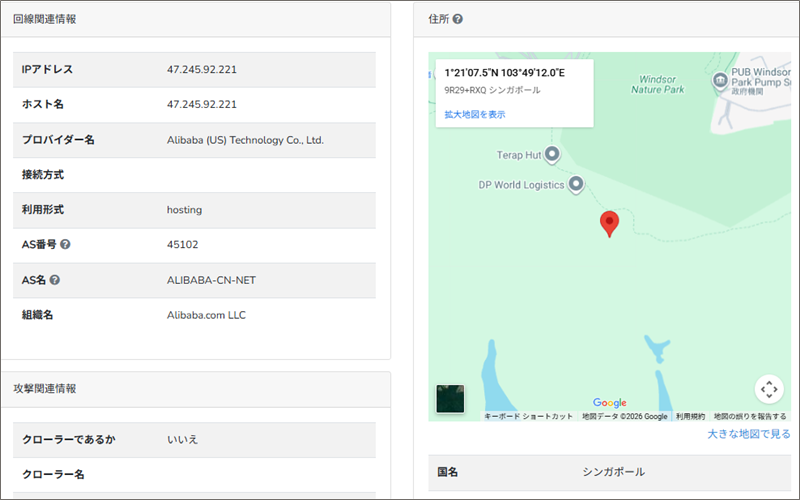Switch to satellite view thumbnail

point(450,399)
